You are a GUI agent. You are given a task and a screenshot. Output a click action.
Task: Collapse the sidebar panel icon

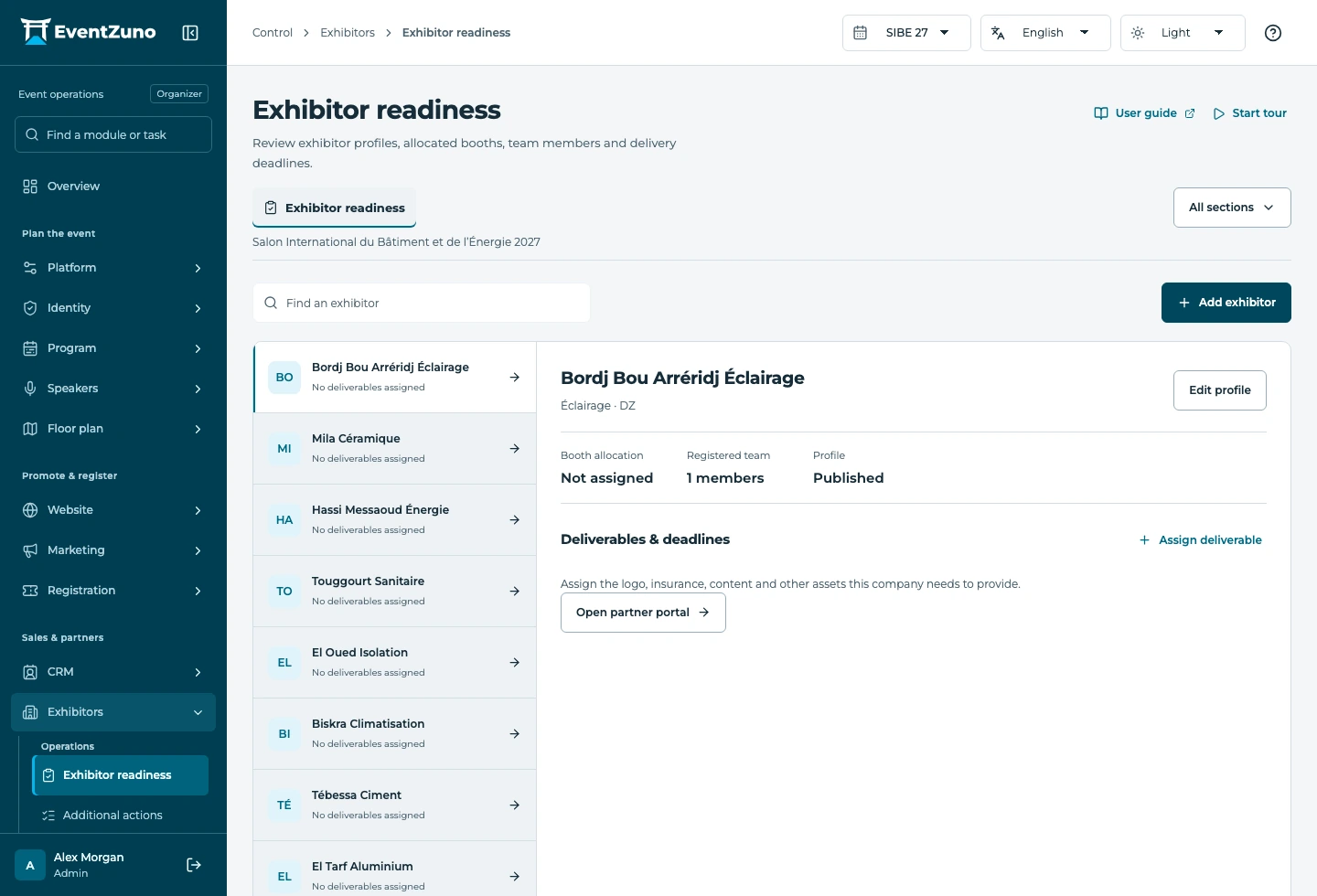[190, 33]
